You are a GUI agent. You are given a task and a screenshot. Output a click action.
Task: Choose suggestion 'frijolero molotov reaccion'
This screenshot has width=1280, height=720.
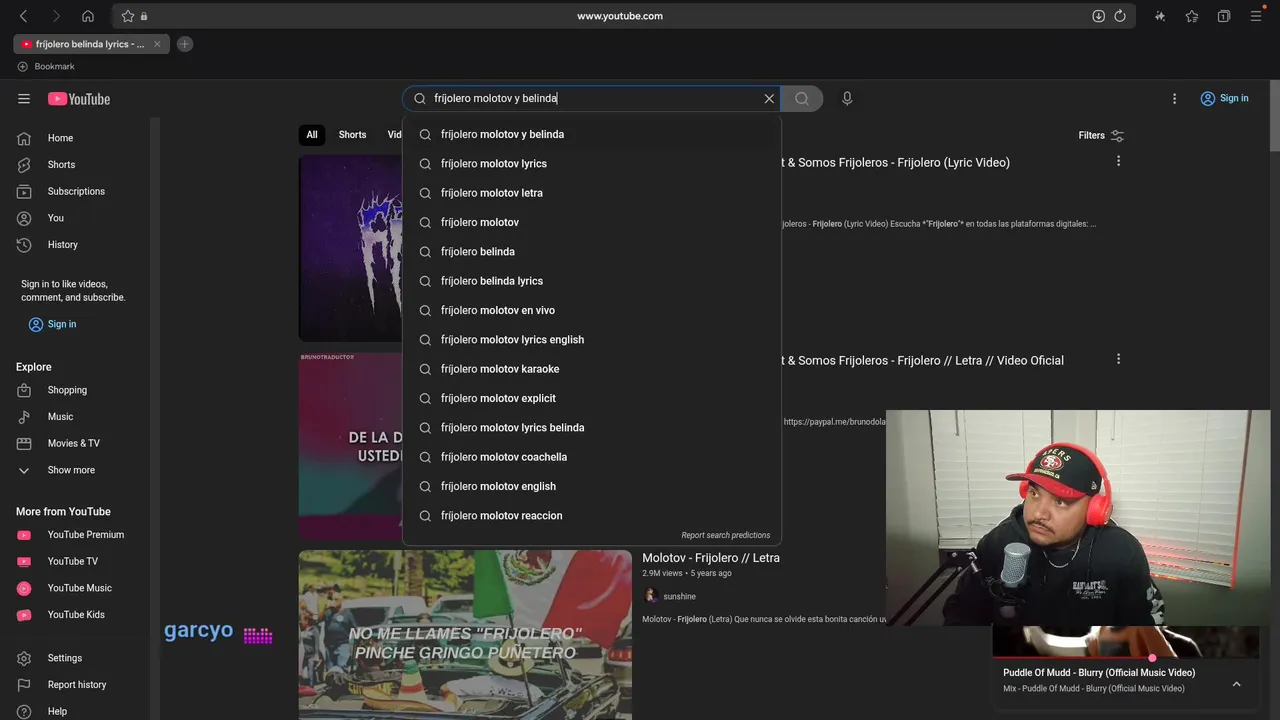592,516
